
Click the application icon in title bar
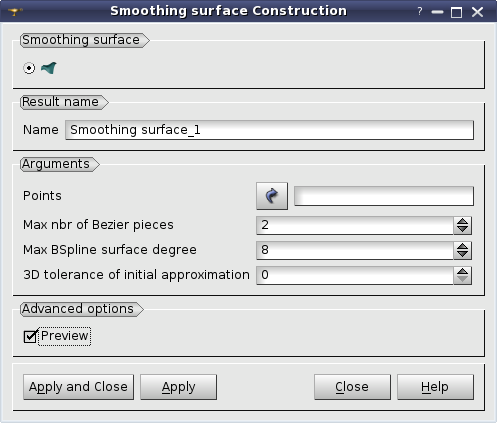click(x=15, y=12)
